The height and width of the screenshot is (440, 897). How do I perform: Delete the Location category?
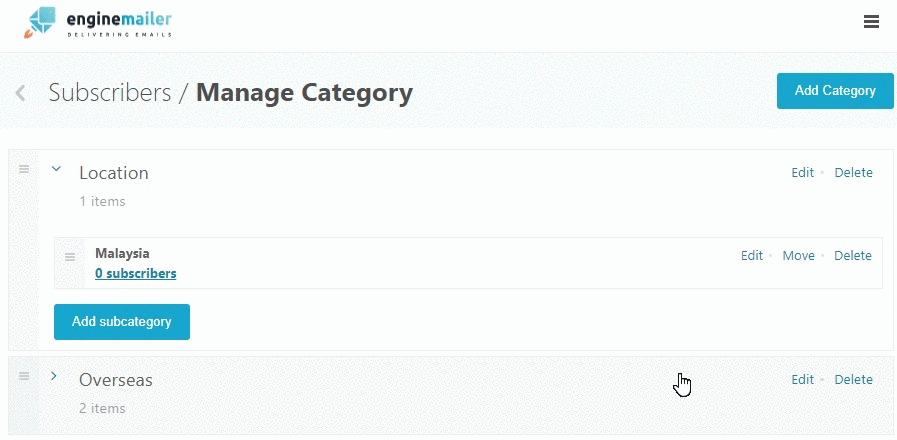pyautogui.click(x=854, y=173)
